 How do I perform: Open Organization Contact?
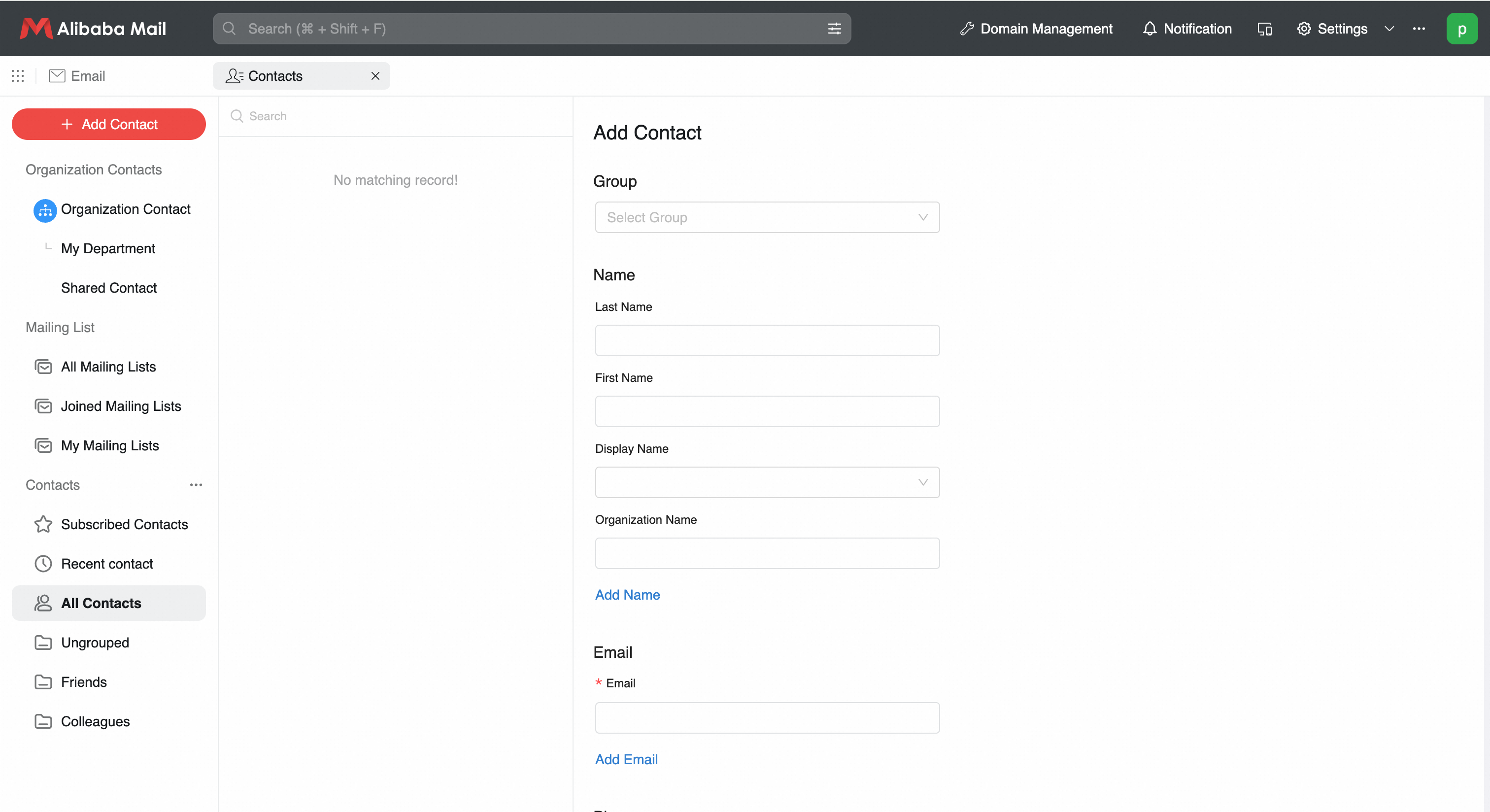point(112,209)
